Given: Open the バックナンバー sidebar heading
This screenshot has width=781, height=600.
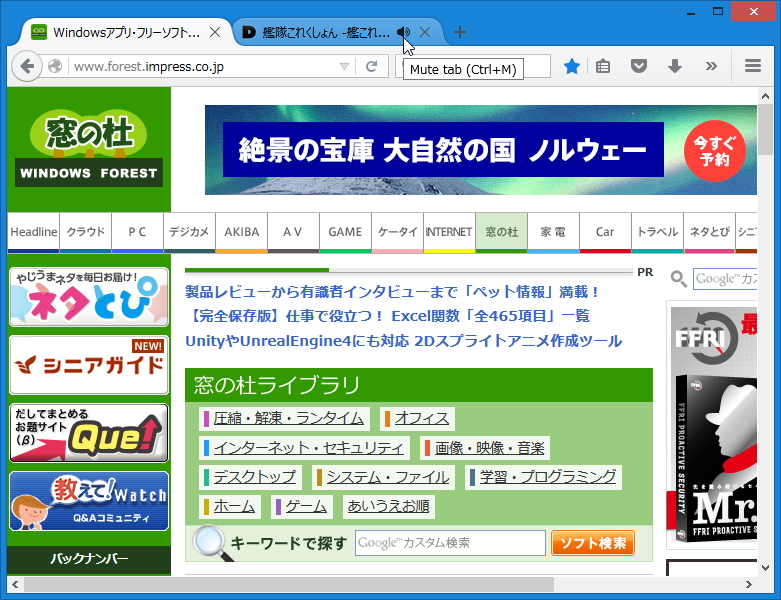Looking at the screenshot, I should 89,559.
